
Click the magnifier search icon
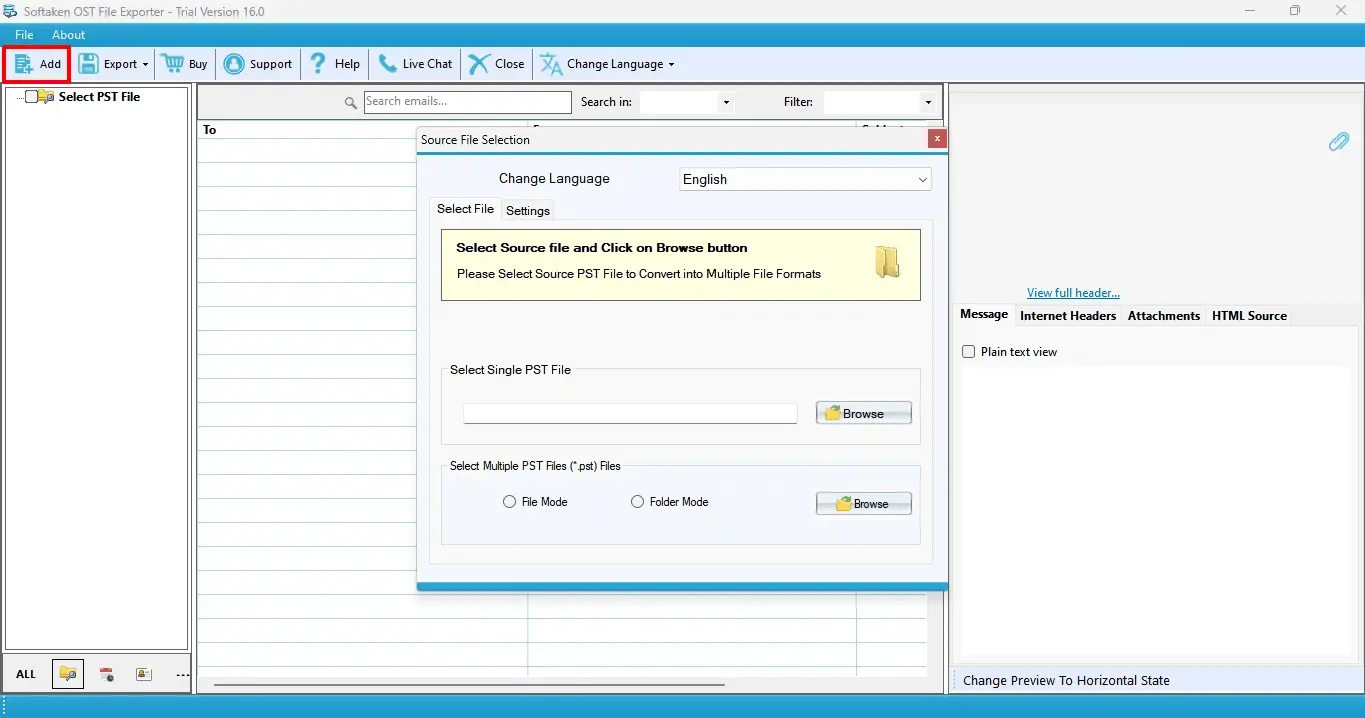tap(351, 102)
